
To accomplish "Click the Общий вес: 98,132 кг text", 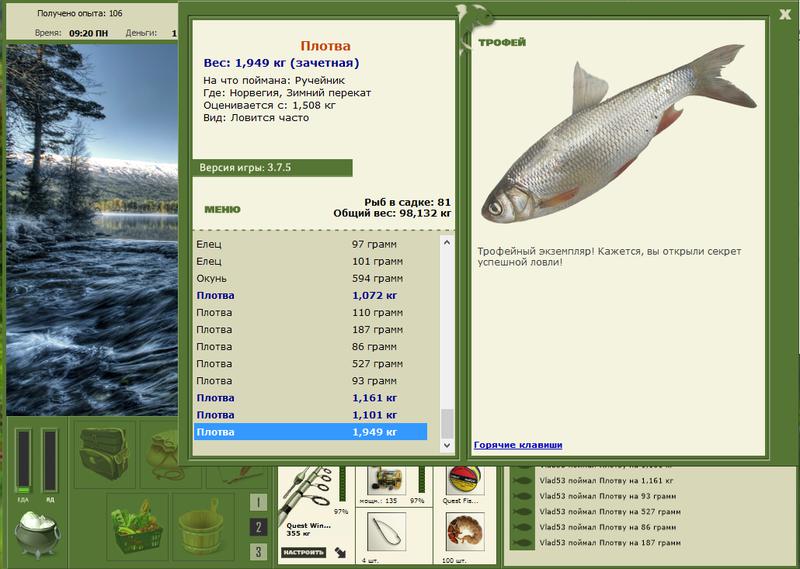I will (392, 213).
